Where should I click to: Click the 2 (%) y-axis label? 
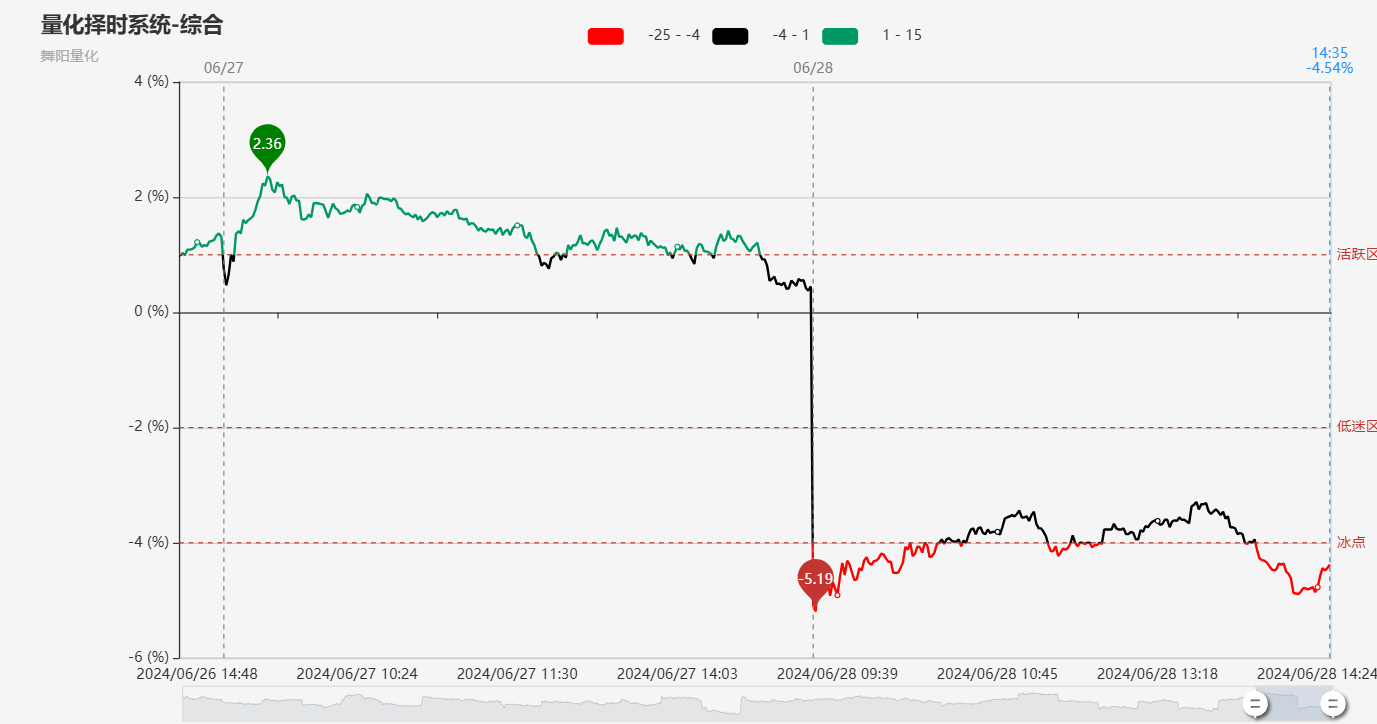151,197
